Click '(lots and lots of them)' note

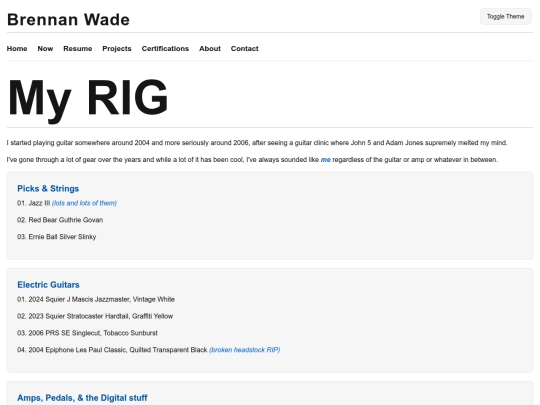click(x=84, y=203)
